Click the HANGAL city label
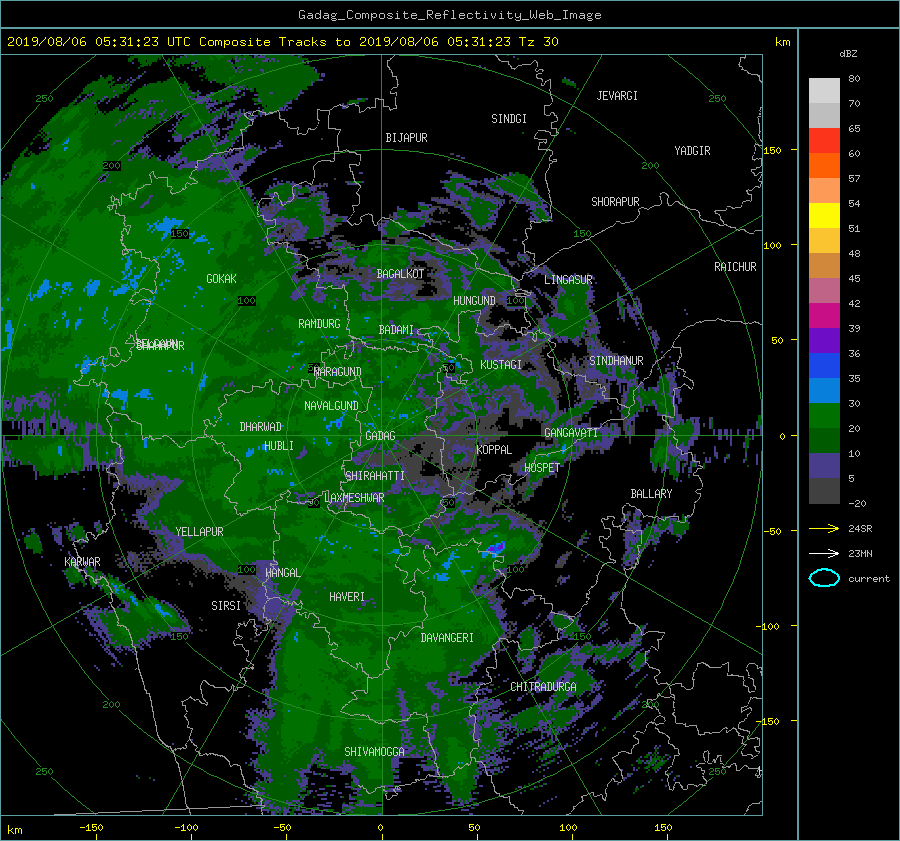Viewport: 900px width, 841px height. tap(283, 573)
